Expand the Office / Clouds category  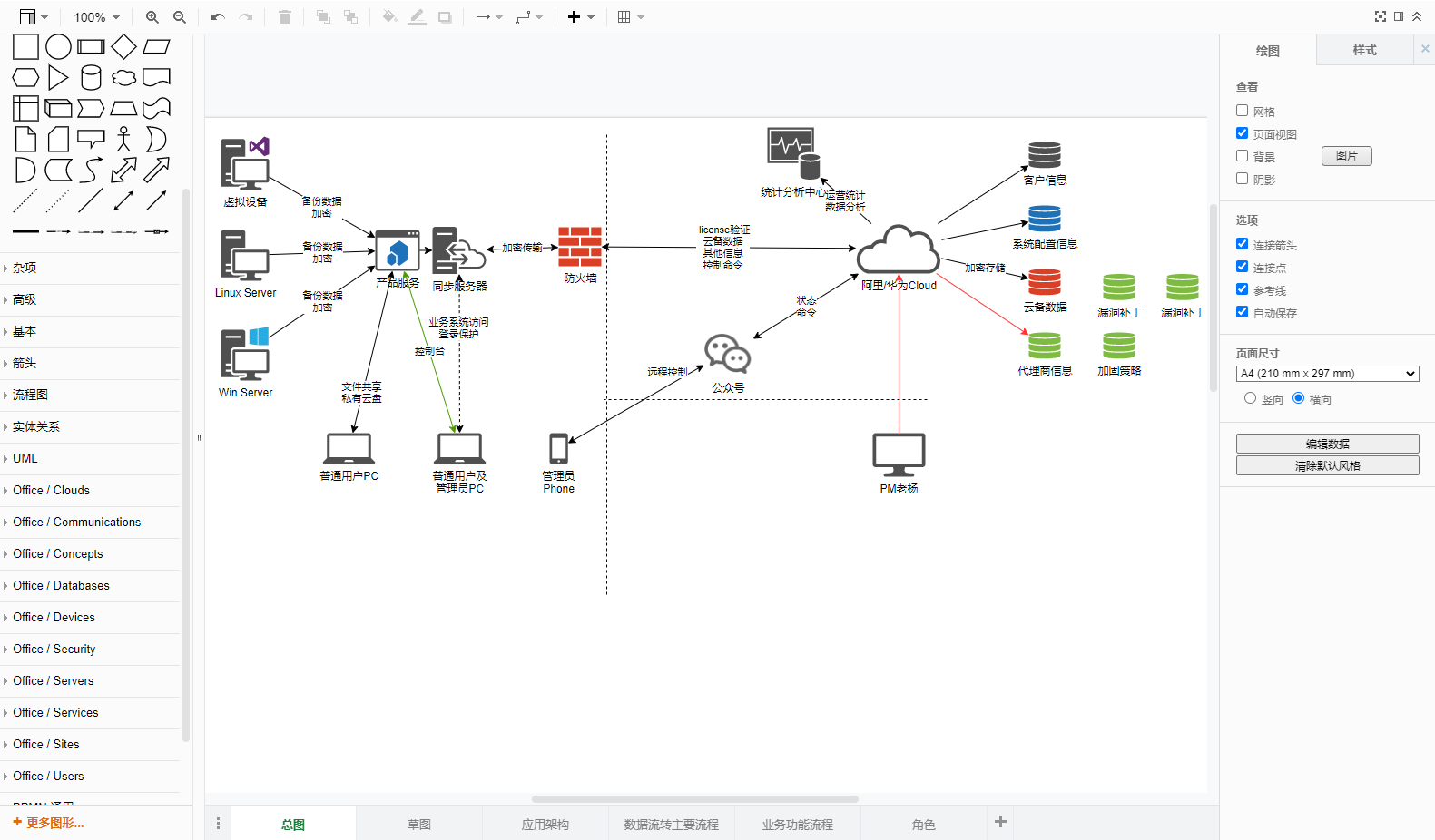tap(91, 490)
